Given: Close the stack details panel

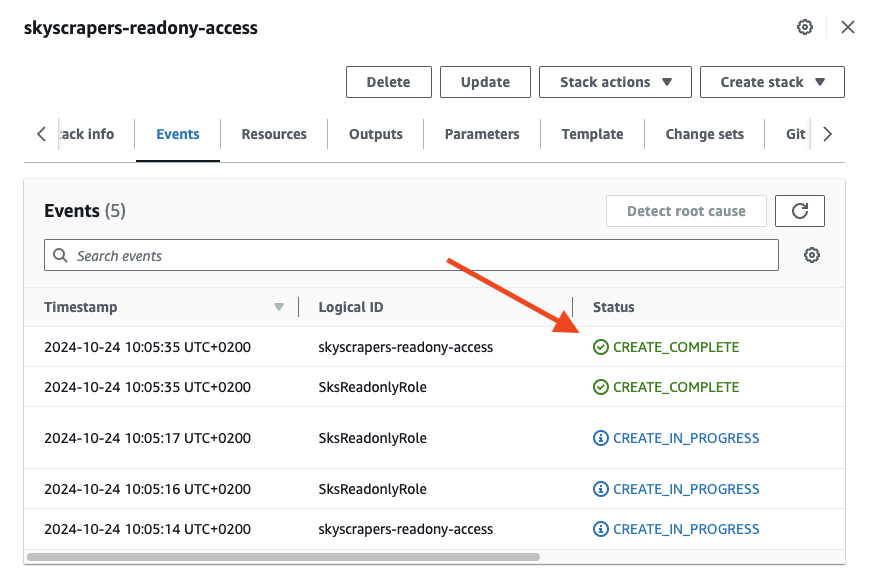Looking at the screenshot, I should pyautogui.click(x=848, y=27).
